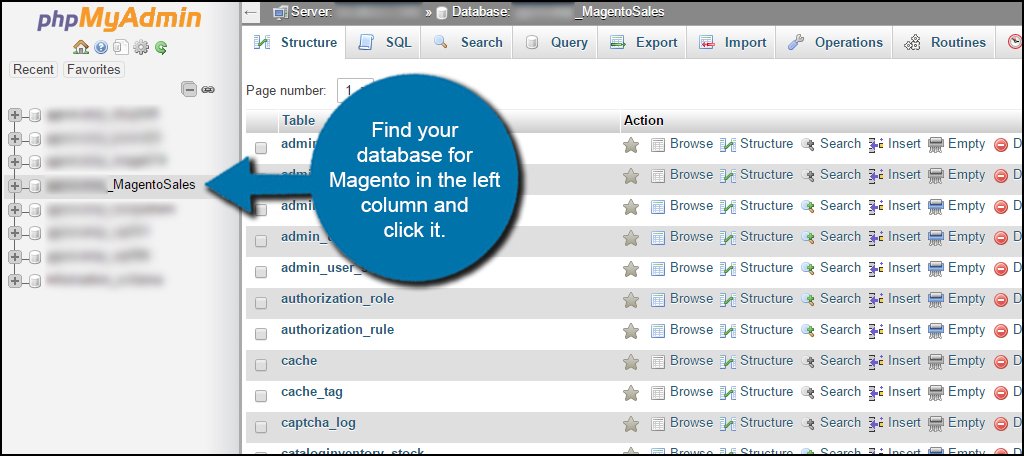Click Search link in captcha_log row
Image resolution: width=1024 pixels, height=456 pixels.
840,423
